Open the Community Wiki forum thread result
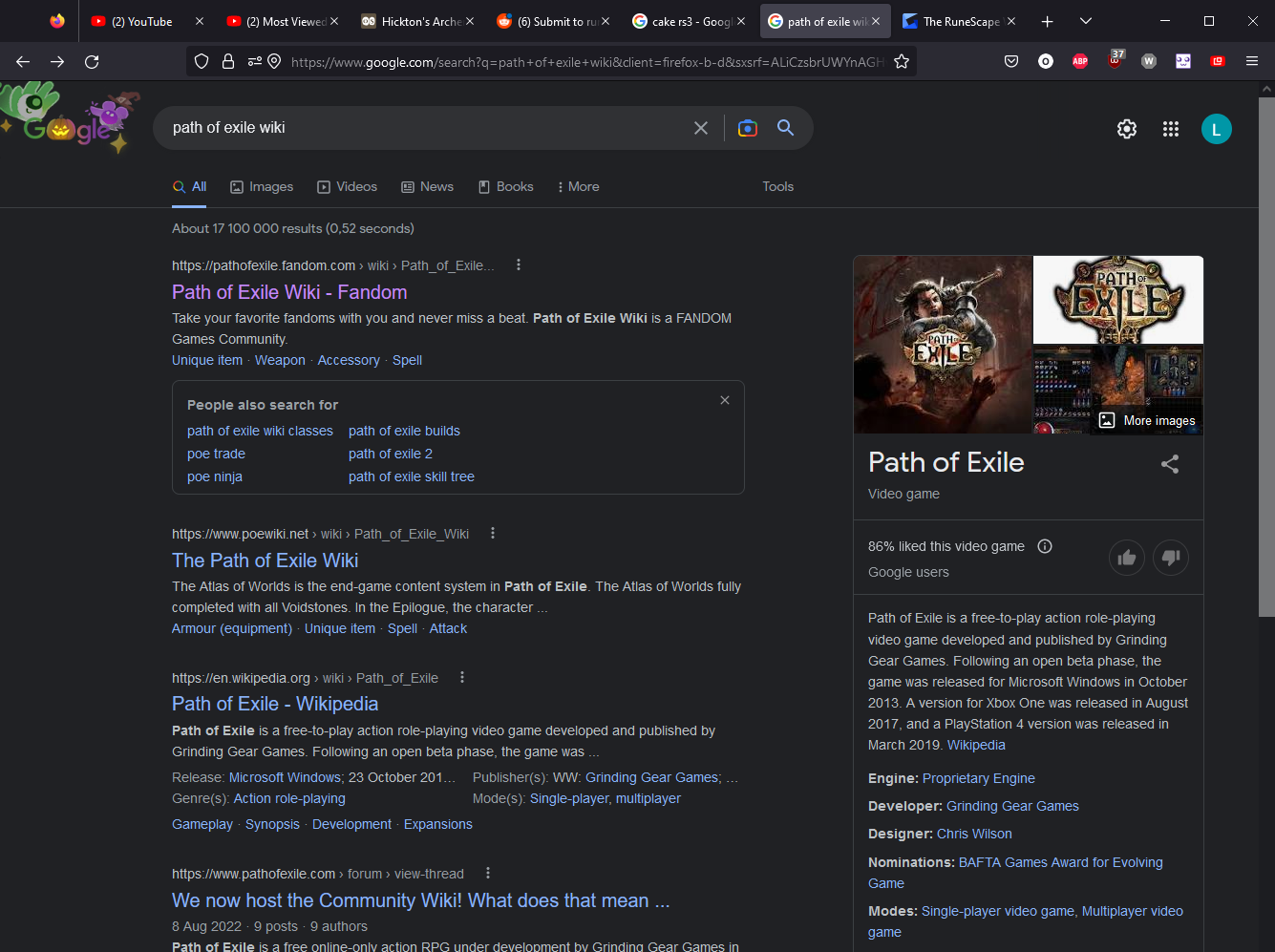This screenshot has width=1275, height=952. click(x=421, y=900)
